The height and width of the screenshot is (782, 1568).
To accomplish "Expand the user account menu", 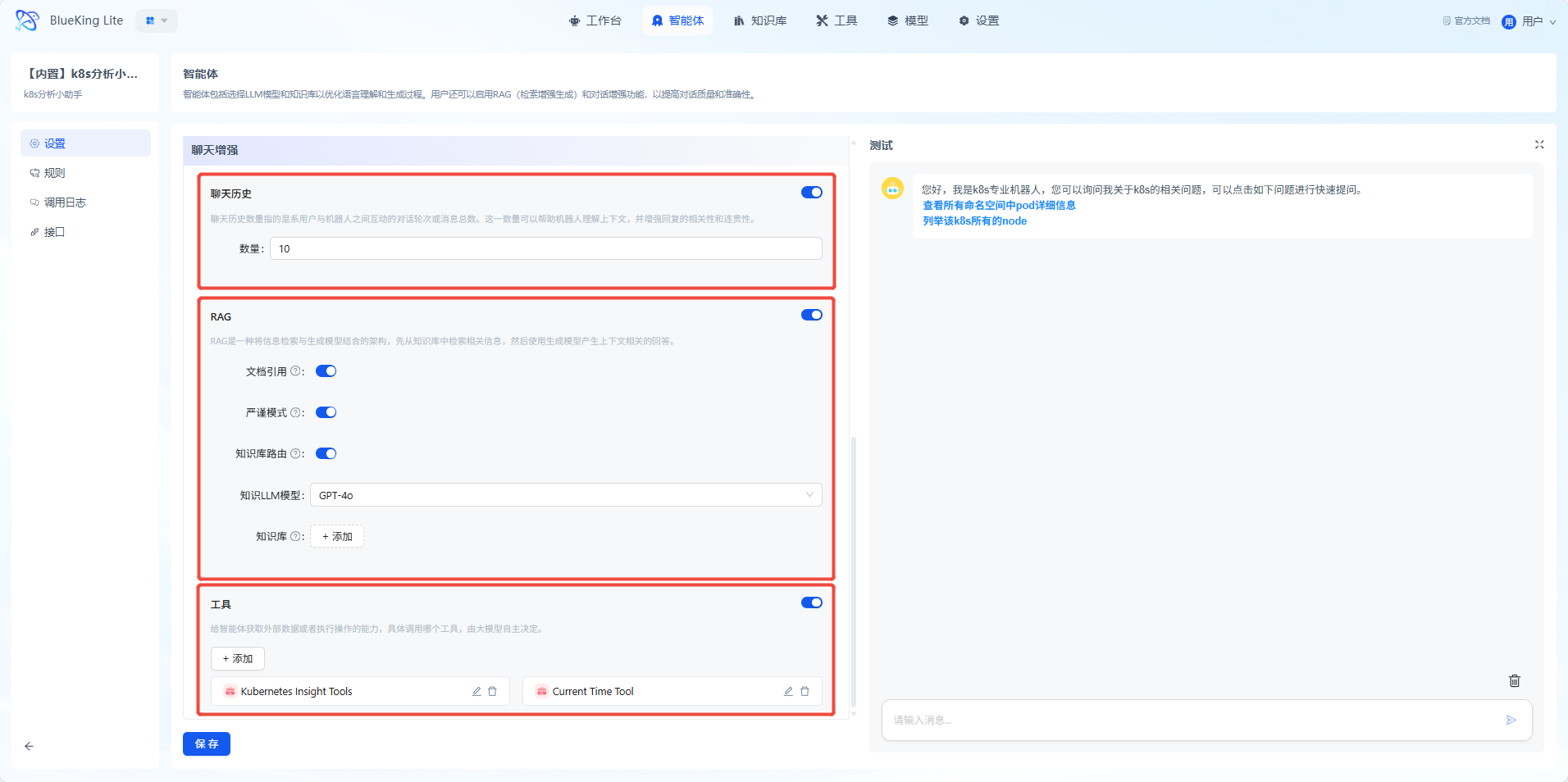I will [1529, 21].
